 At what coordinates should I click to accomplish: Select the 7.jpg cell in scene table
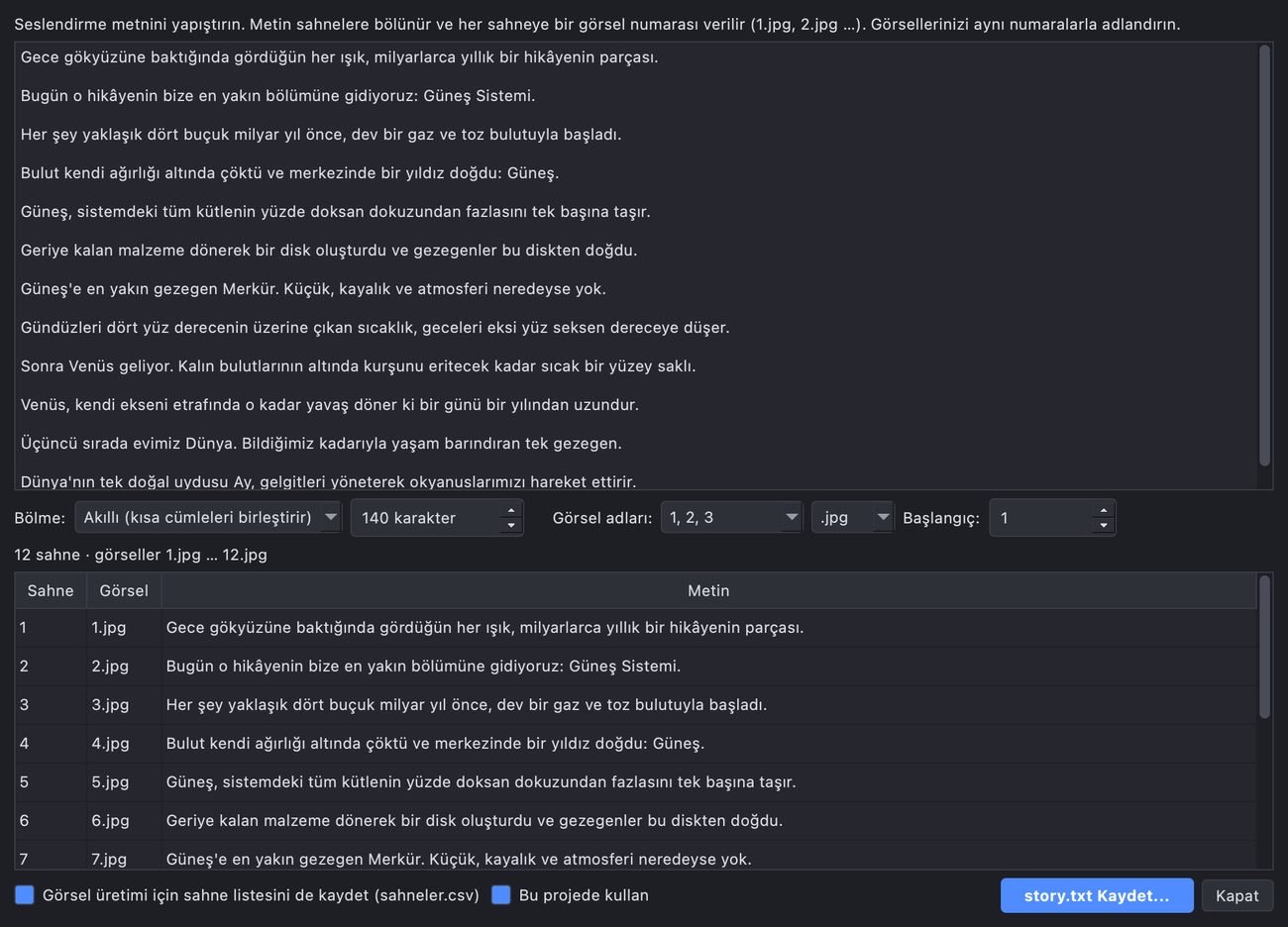pyautogui.click(x=124, y=859)
